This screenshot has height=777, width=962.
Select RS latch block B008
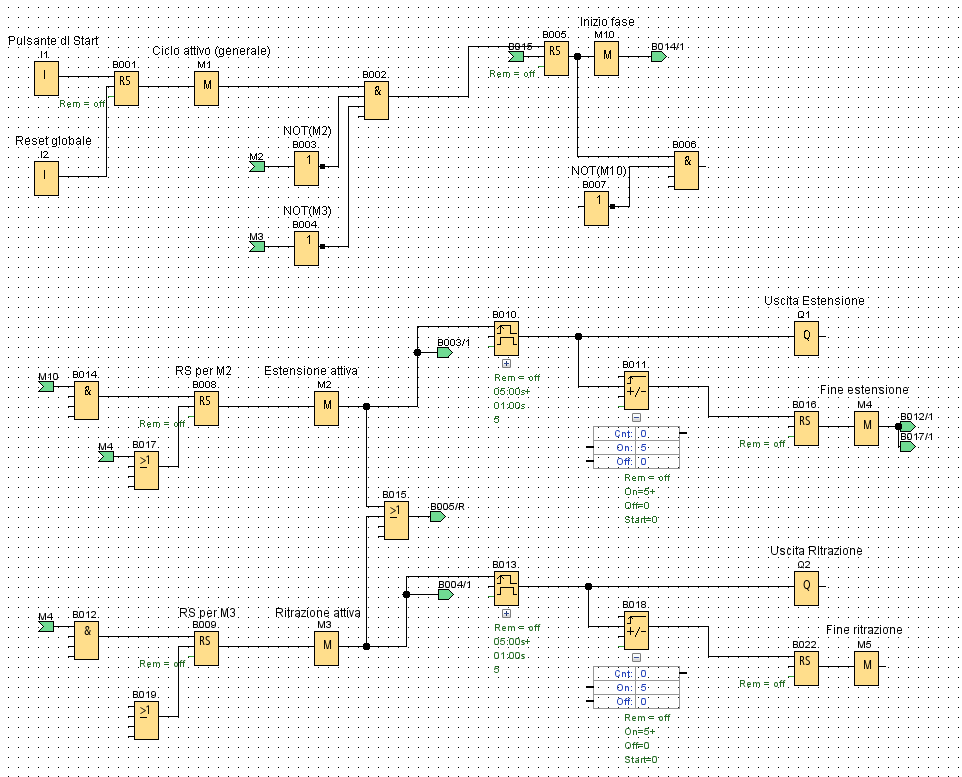click(206, 408)
